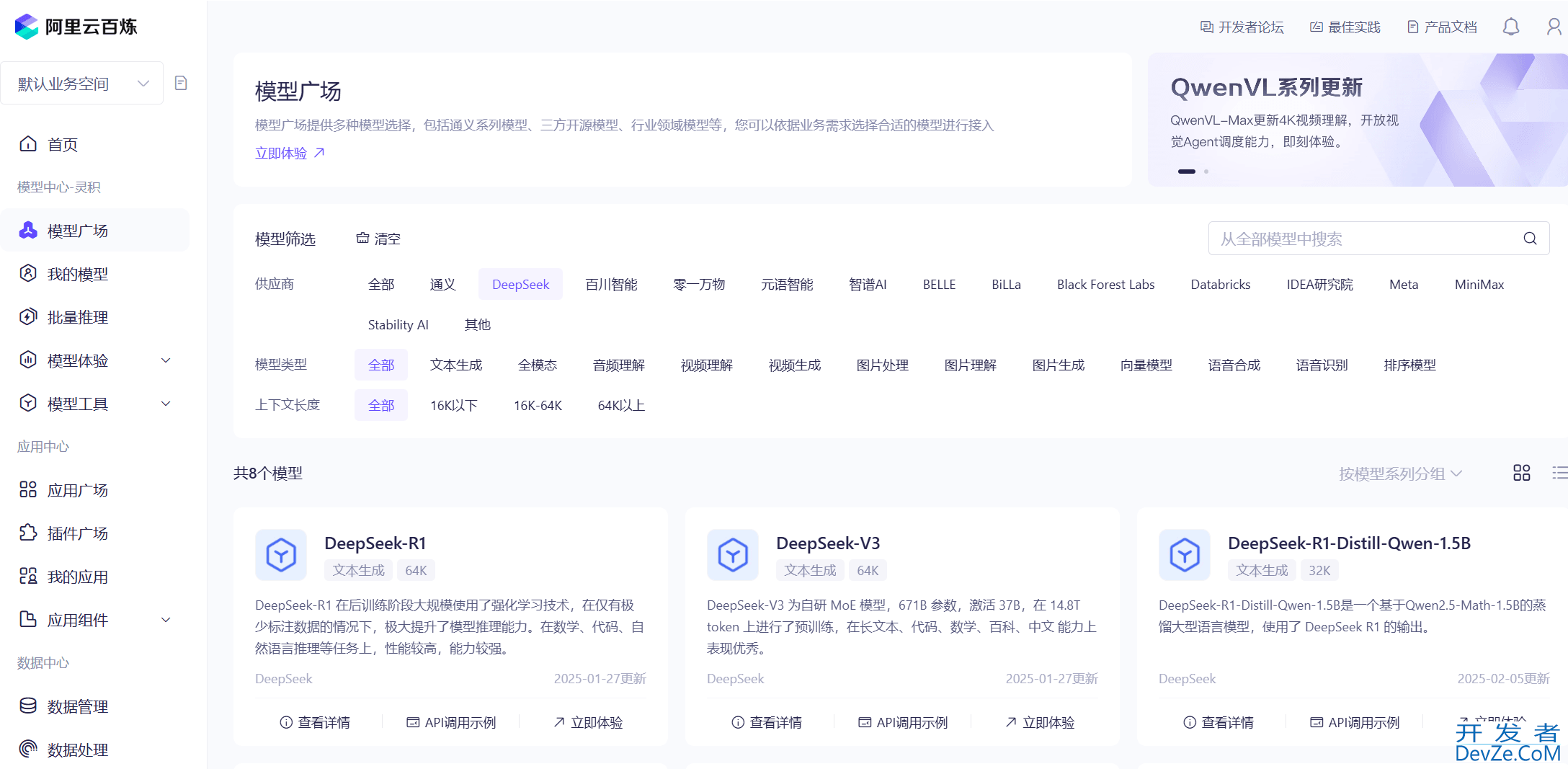Select 全部 in 供应商 filter

click(x=381, y=285)
